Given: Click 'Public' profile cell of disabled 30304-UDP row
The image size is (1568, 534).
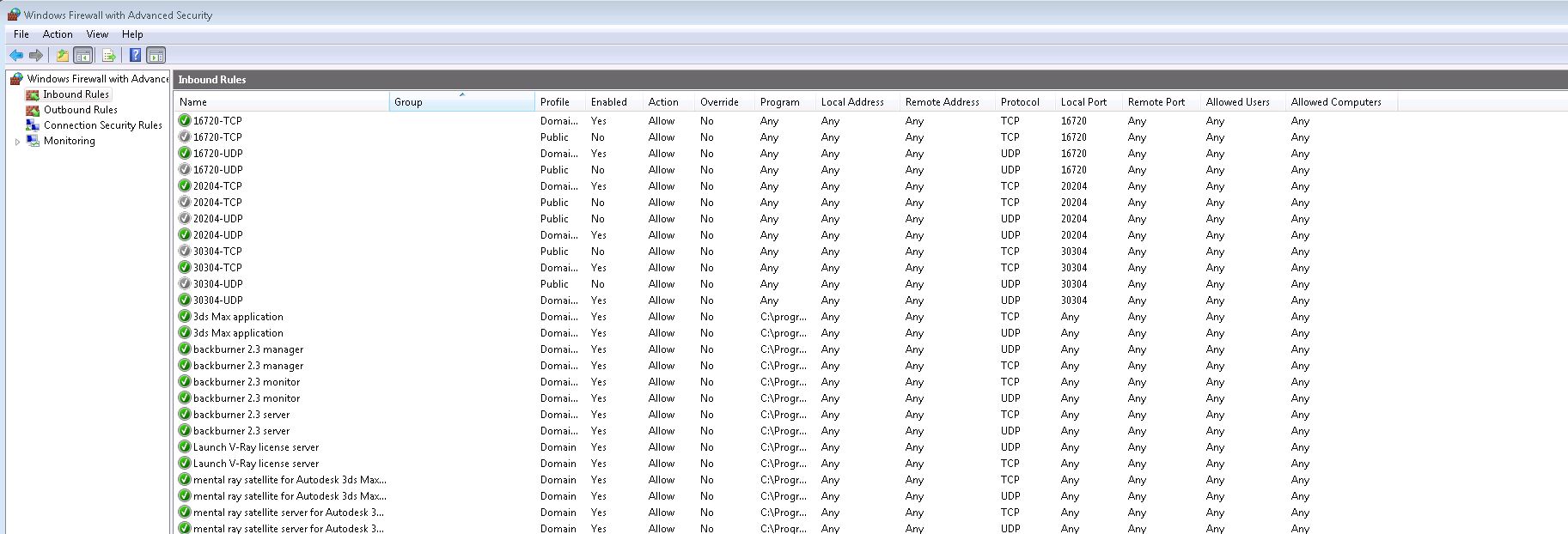Looking at the screenshot, I should click(x=554, y=283).
